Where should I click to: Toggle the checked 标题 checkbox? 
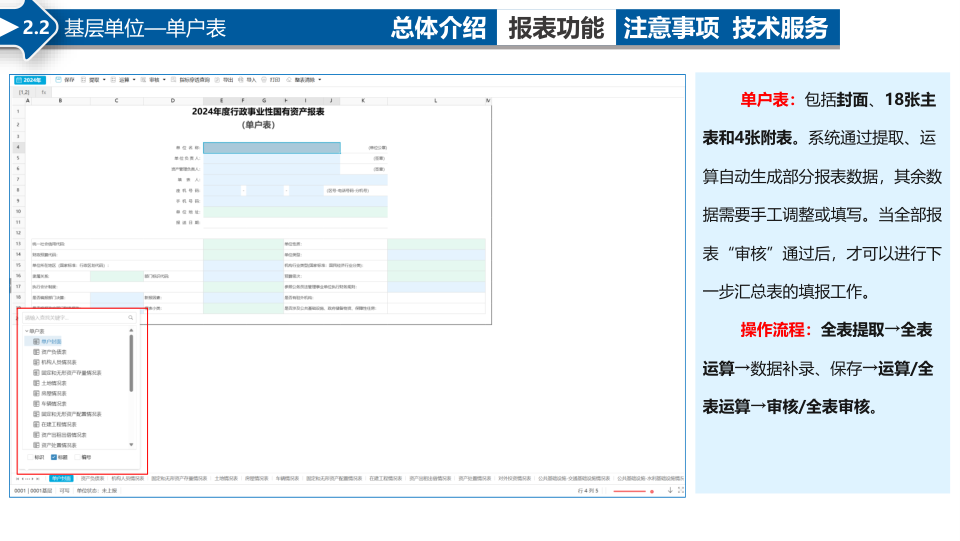tap(54, 457)
